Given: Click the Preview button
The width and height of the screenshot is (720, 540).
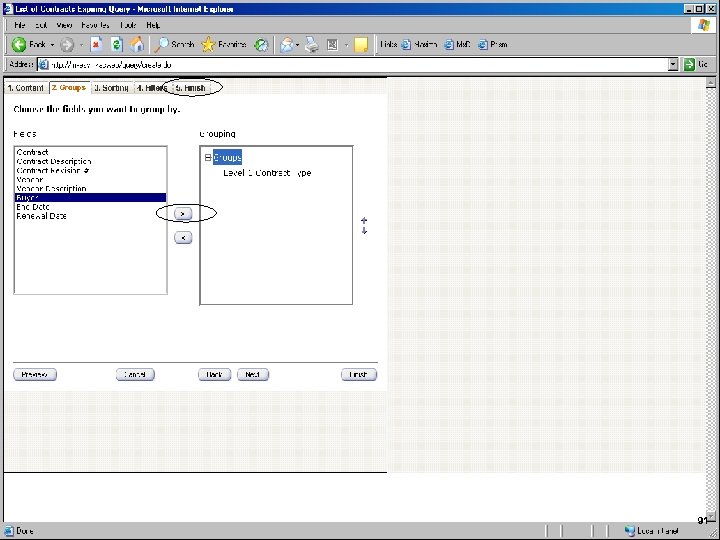Looking at the screenshot, I should tap(35, 375).
